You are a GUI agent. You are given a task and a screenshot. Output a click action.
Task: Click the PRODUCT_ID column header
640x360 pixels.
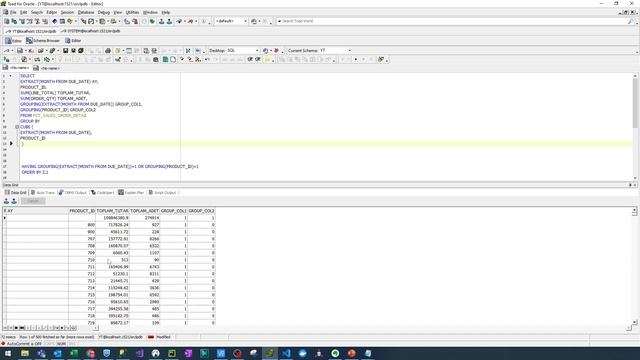tap(82, 211)
